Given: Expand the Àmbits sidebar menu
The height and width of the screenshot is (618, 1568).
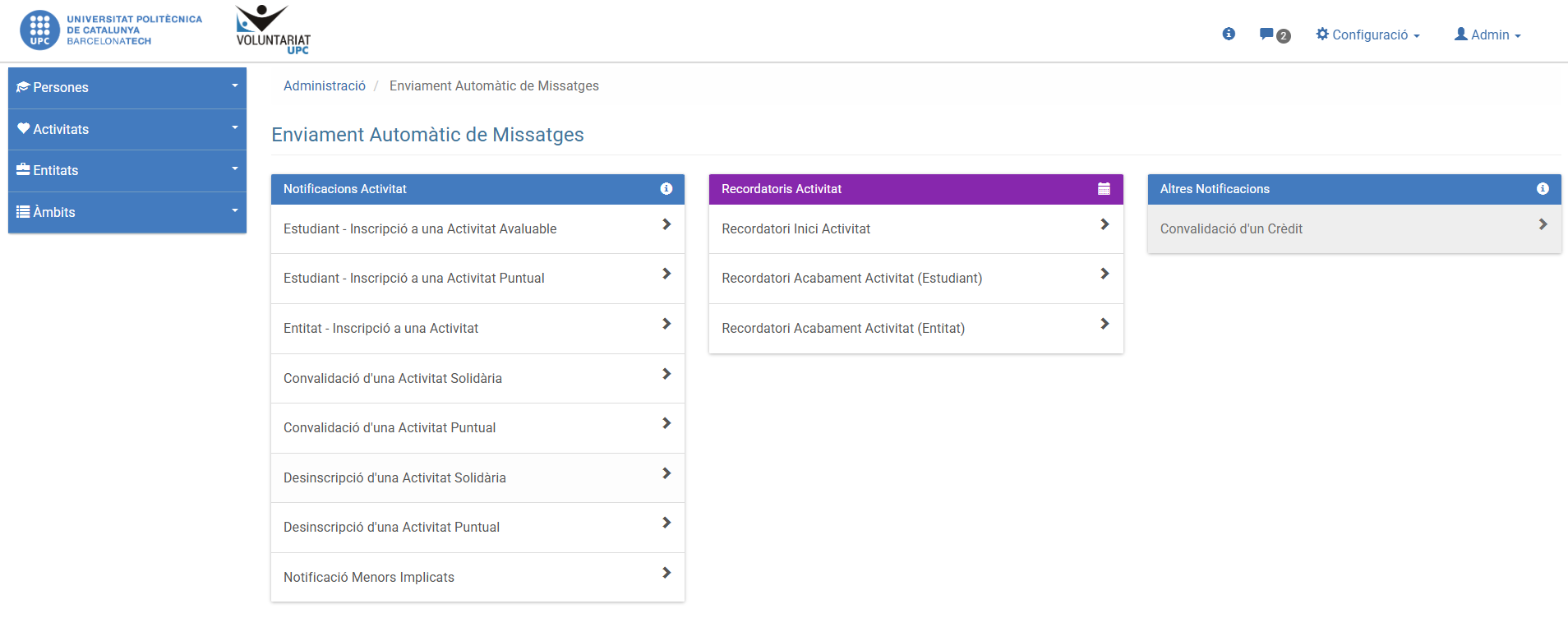Looking at the screenshot, I should [127, 212].
